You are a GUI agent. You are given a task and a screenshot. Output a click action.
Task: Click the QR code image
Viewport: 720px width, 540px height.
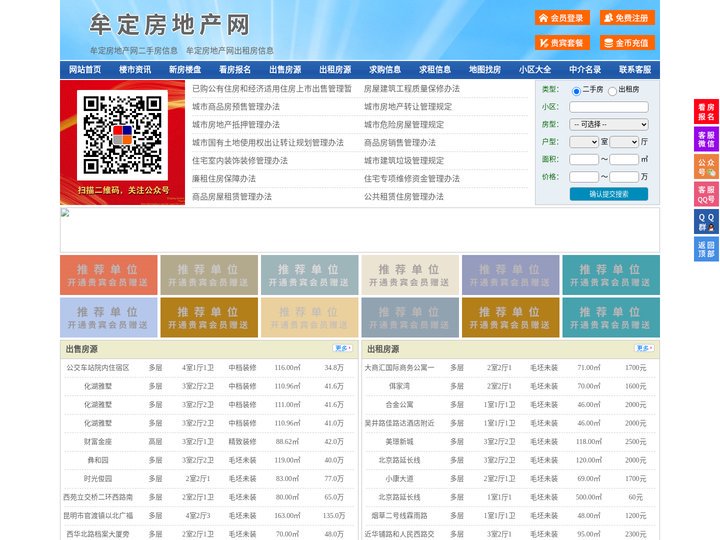click(x=122, y=135)
